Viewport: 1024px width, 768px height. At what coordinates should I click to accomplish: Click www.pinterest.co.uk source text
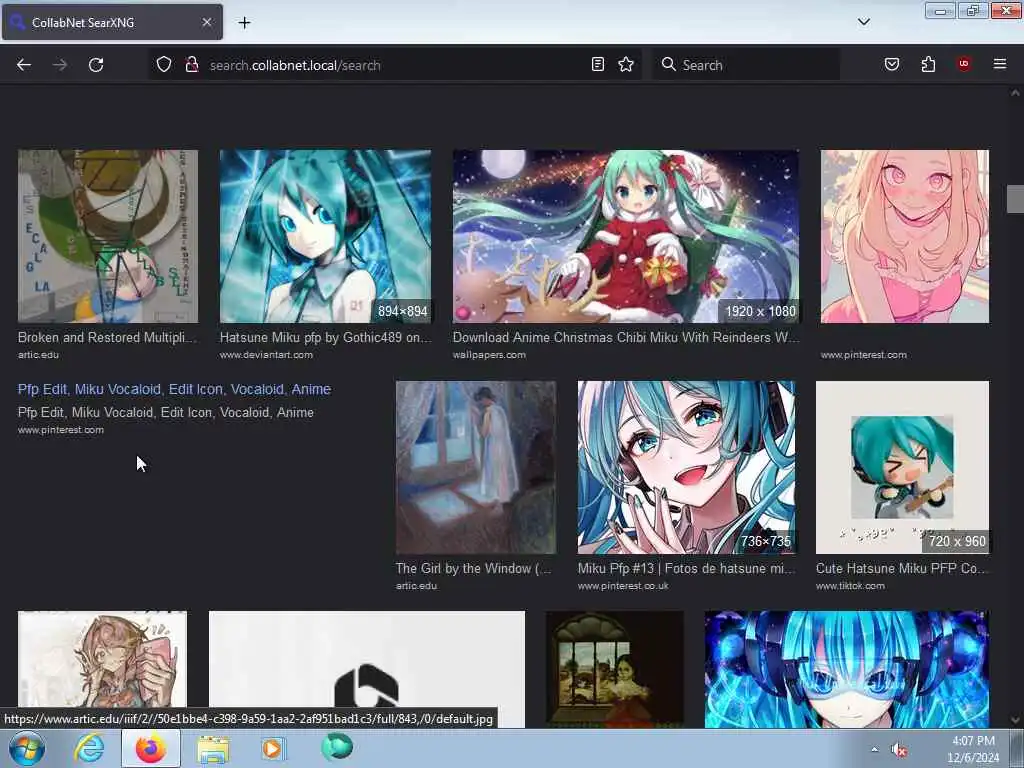pyautogui.click(x=623, y=586)
